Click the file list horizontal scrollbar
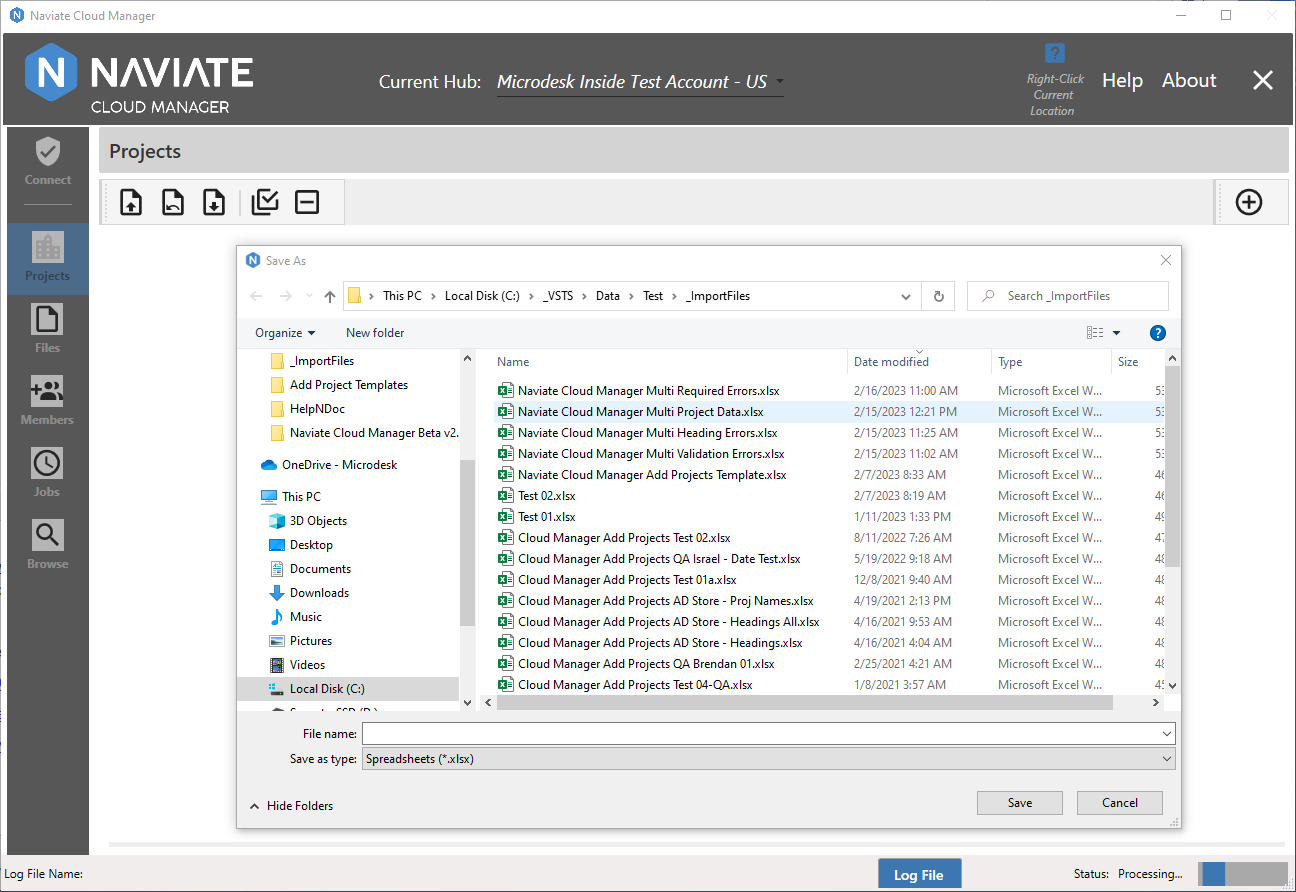 pos(805,703)
